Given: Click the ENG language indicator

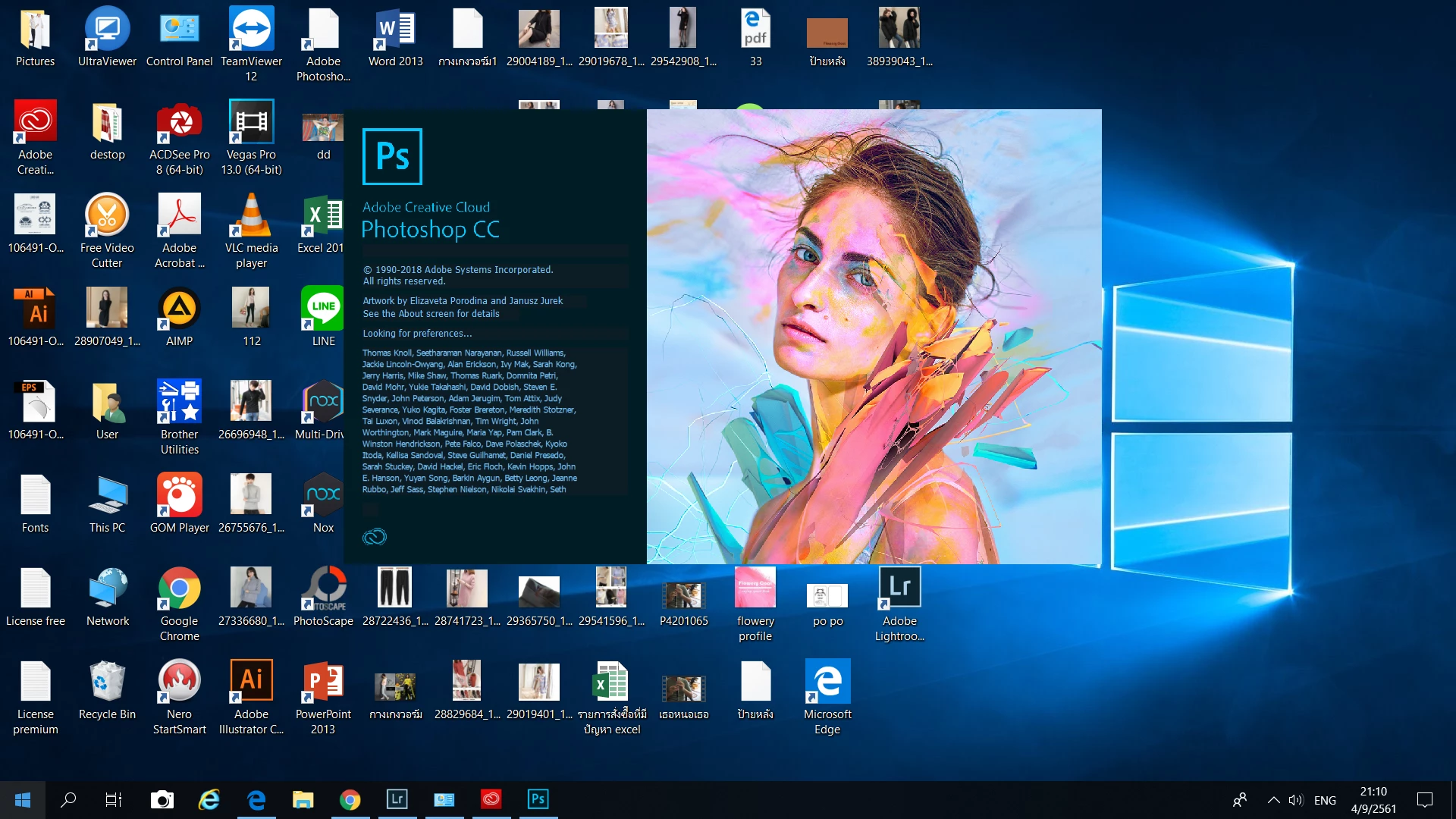Looking at the screenshot, I should 1325,800.
